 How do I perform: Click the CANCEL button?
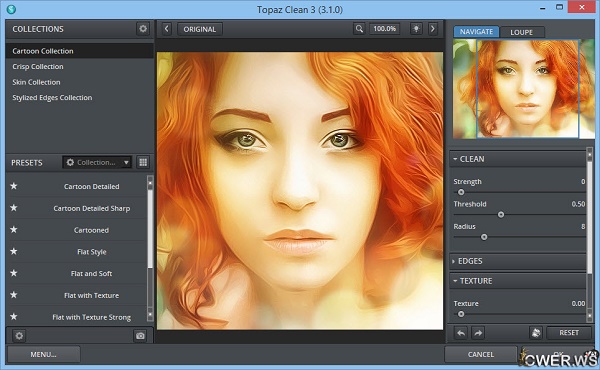[481, 354]
